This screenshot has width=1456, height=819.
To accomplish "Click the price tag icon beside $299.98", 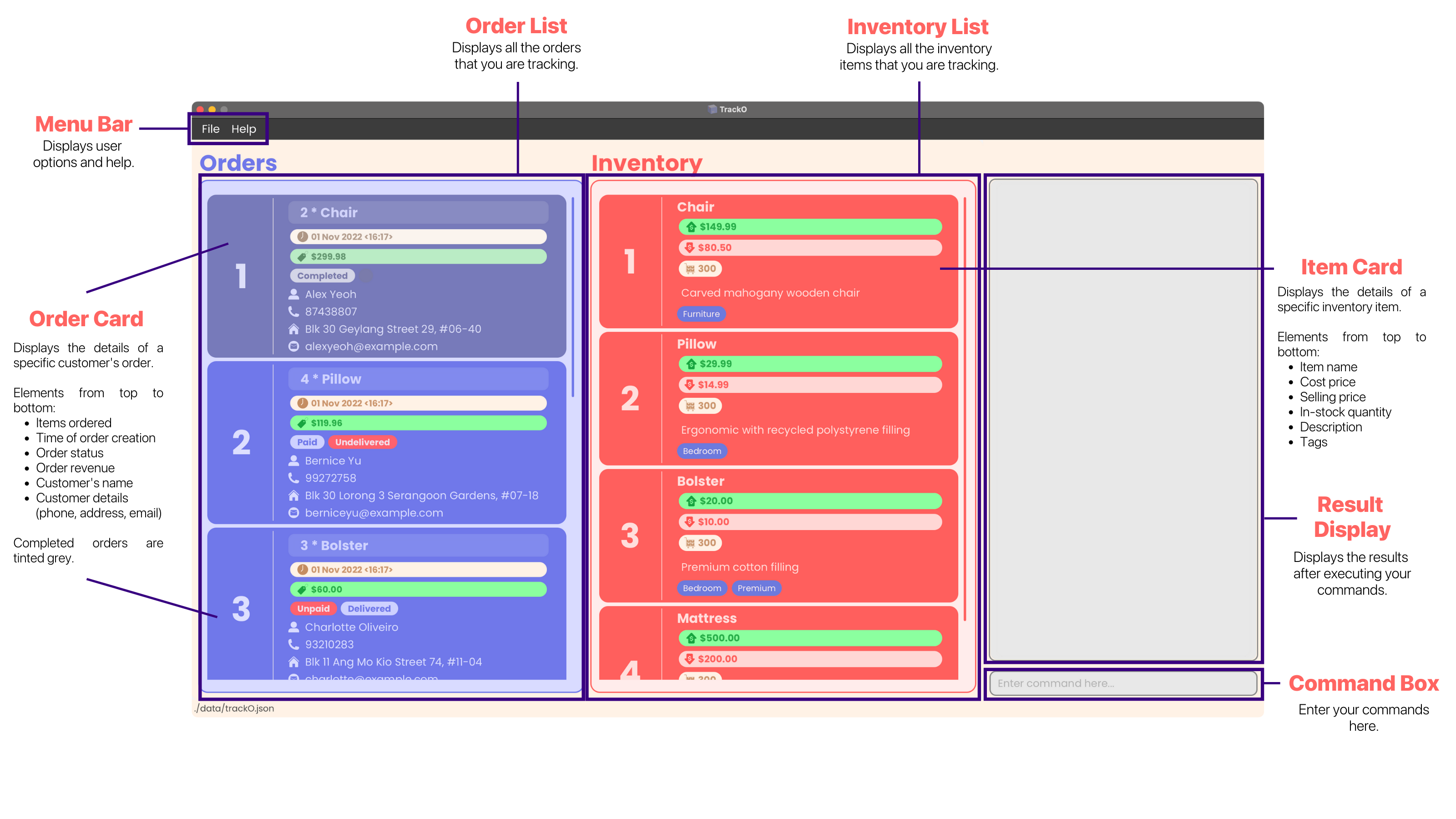I will 303,257.
